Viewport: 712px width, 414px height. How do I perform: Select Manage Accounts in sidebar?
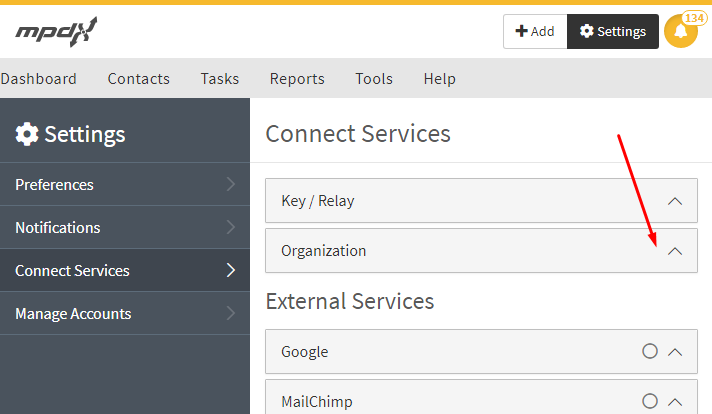click(x=73, y=314)
